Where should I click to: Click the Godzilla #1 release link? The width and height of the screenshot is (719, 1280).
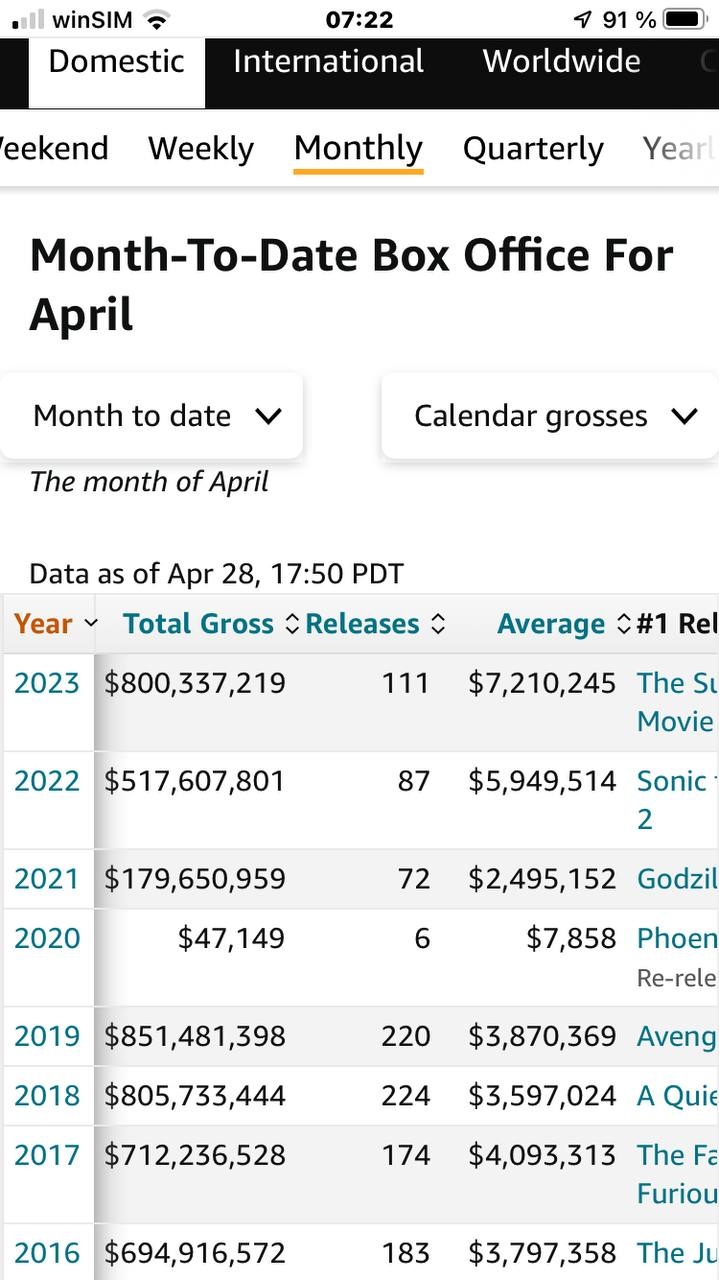676,878
